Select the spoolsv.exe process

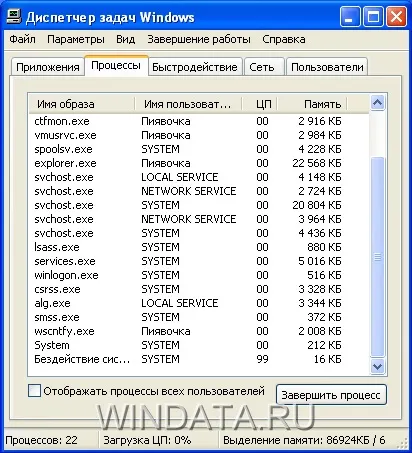[199, 149]
